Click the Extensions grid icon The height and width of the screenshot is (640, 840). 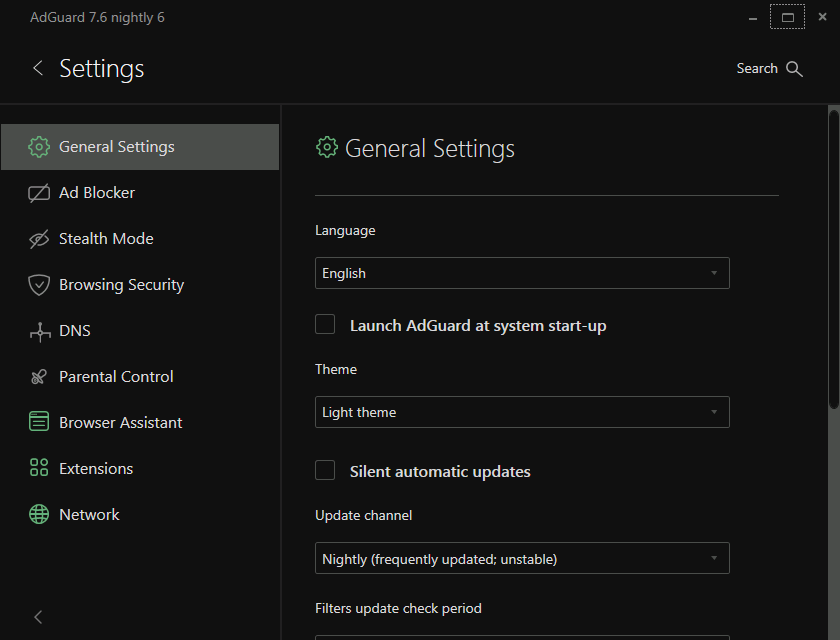tap(39, 469)
